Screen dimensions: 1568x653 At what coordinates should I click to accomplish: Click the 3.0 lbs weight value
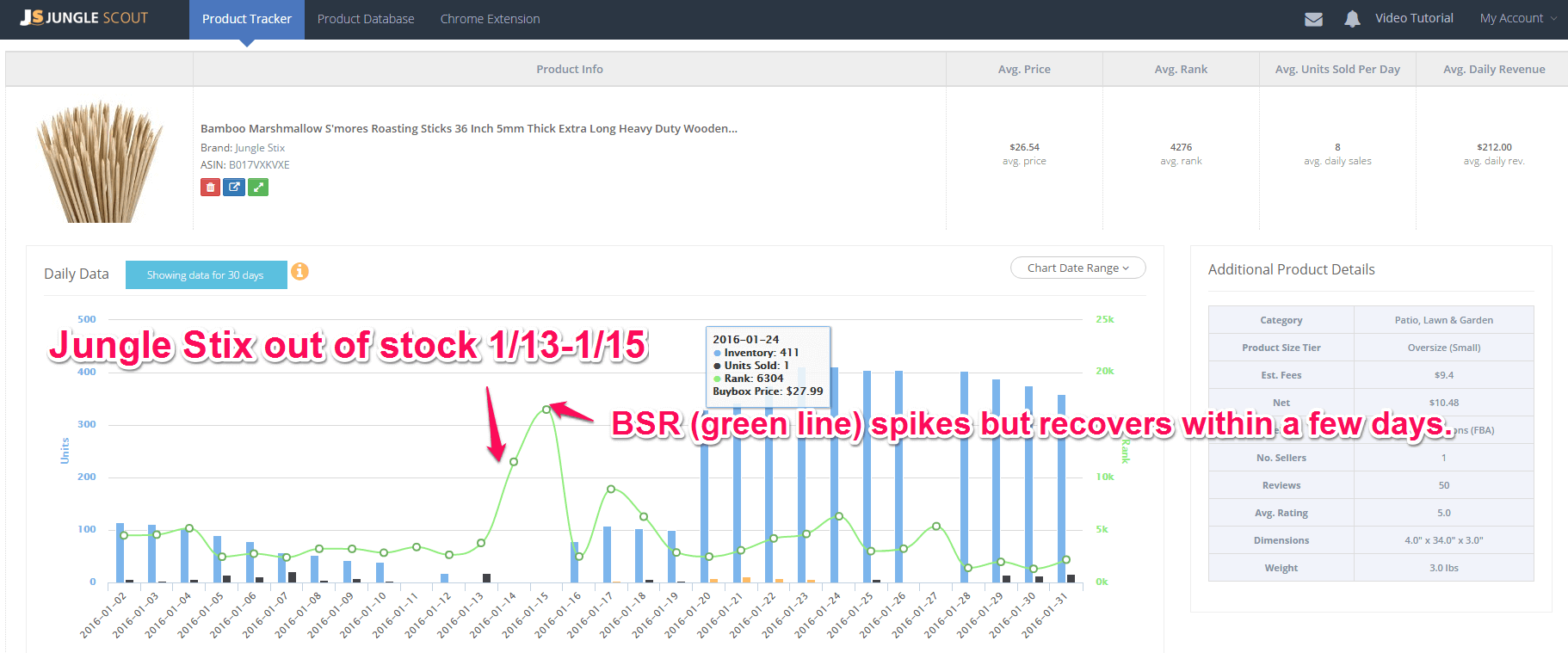click(1444, 568)
